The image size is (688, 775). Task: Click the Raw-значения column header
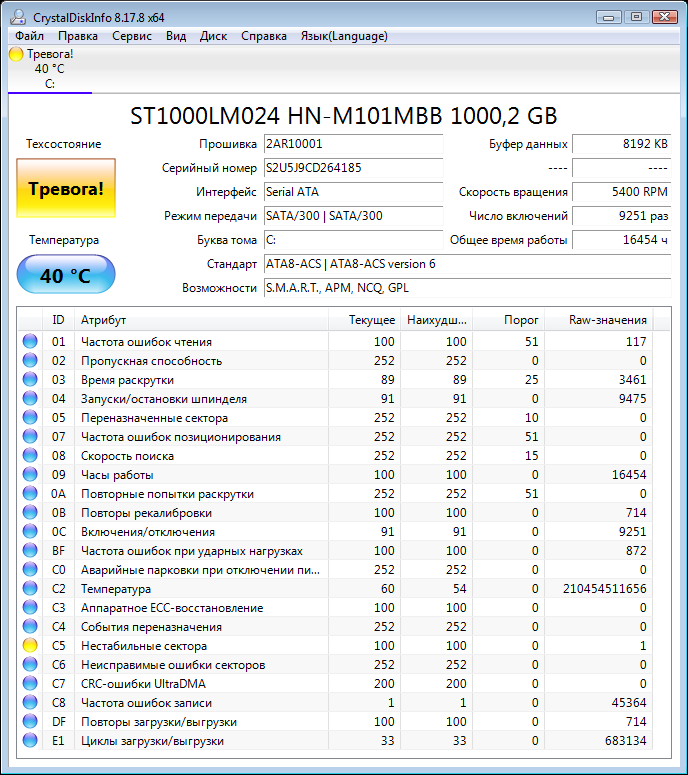[599, 320]
